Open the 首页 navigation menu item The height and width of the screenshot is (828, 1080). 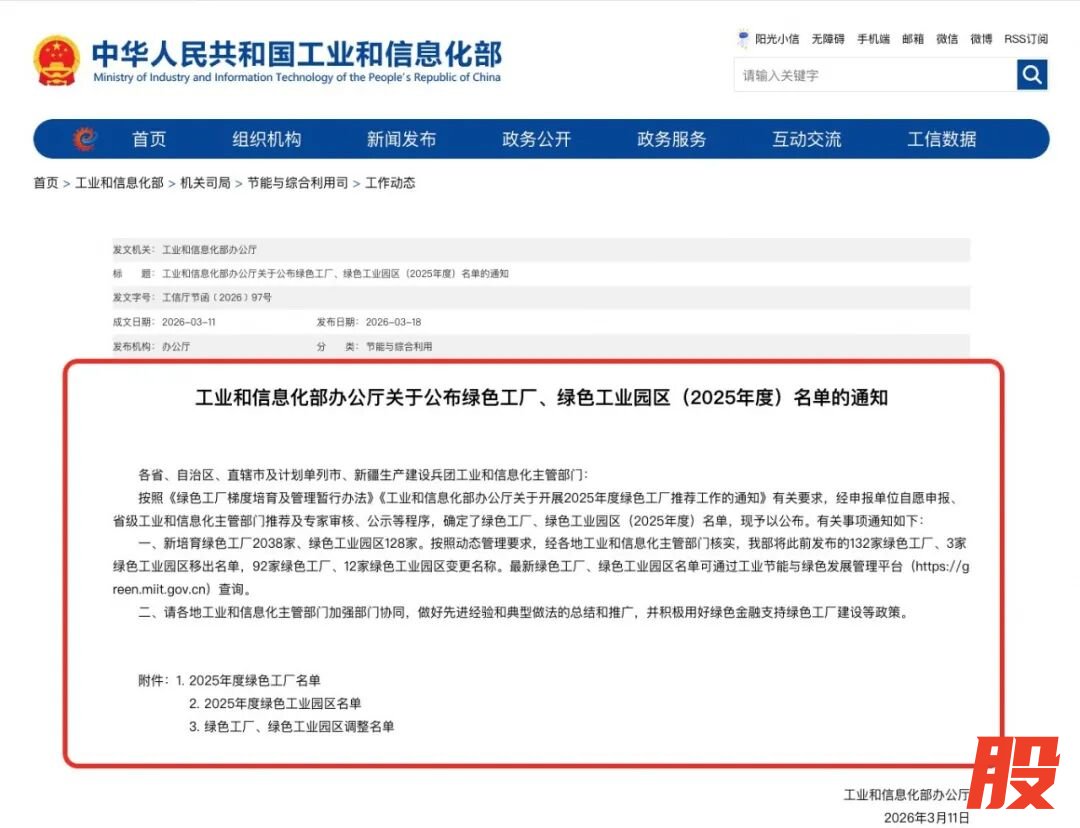(149, 139)
